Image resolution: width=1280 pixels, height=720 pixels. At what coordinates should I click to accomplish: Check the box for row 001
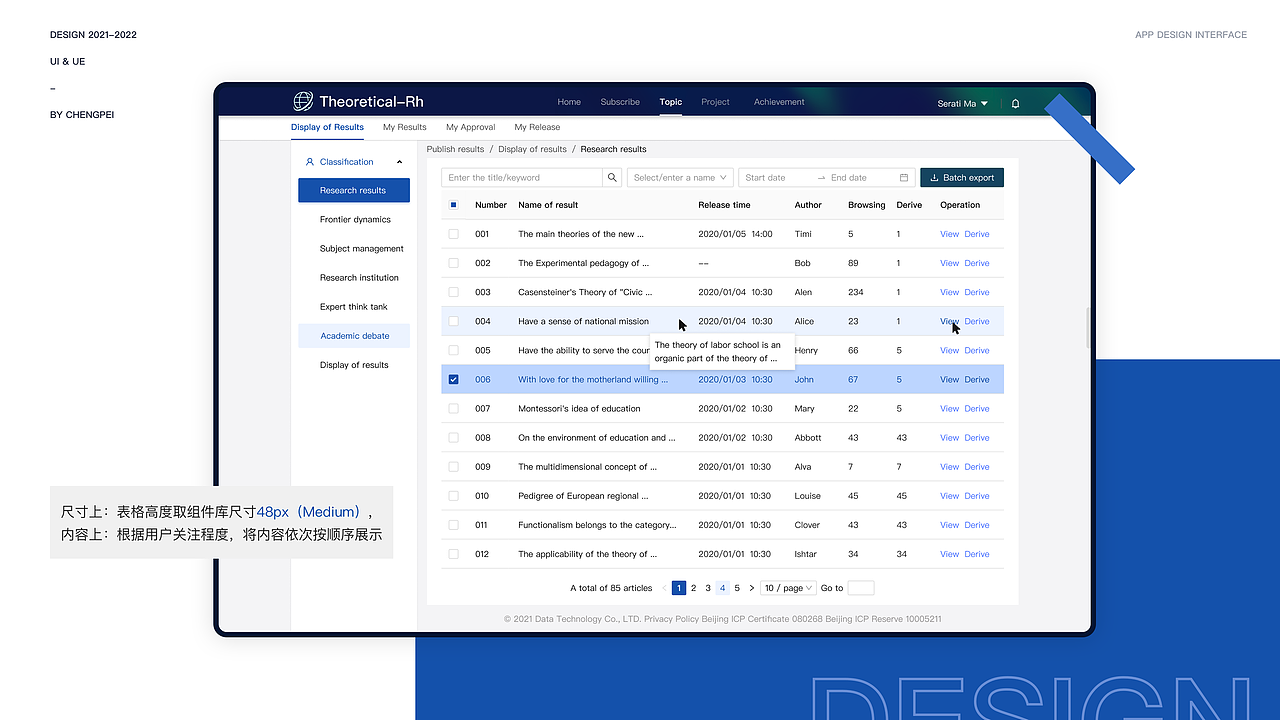[x=453, y=234]
